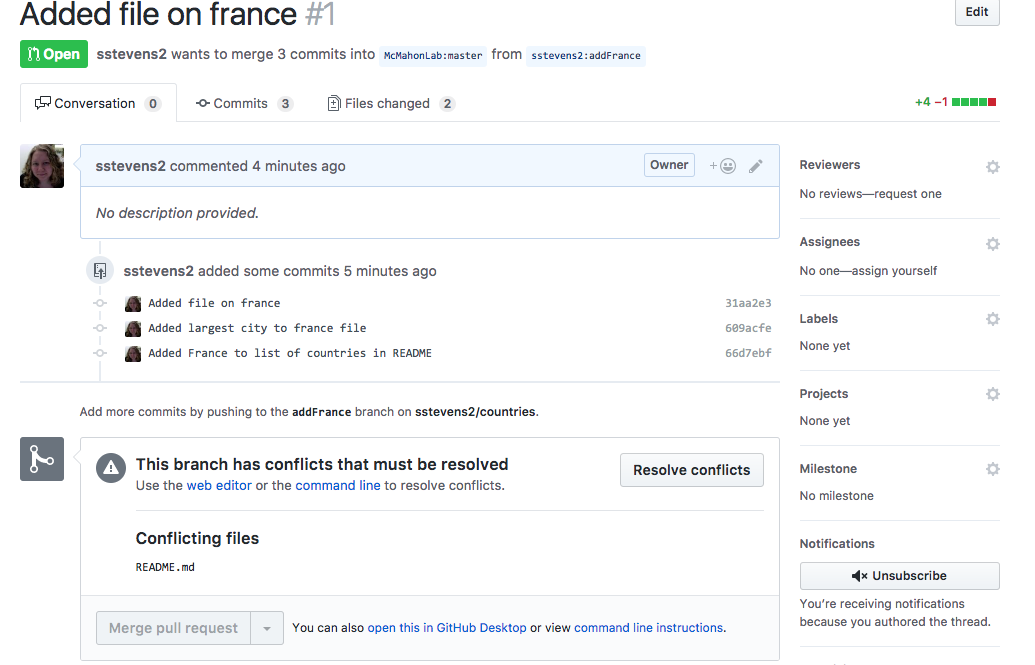The width and height of the screenshot is (1035, 665).
Task: Expand the Merge pull request dropdown arrow
Action: click(x=267, y=628)
